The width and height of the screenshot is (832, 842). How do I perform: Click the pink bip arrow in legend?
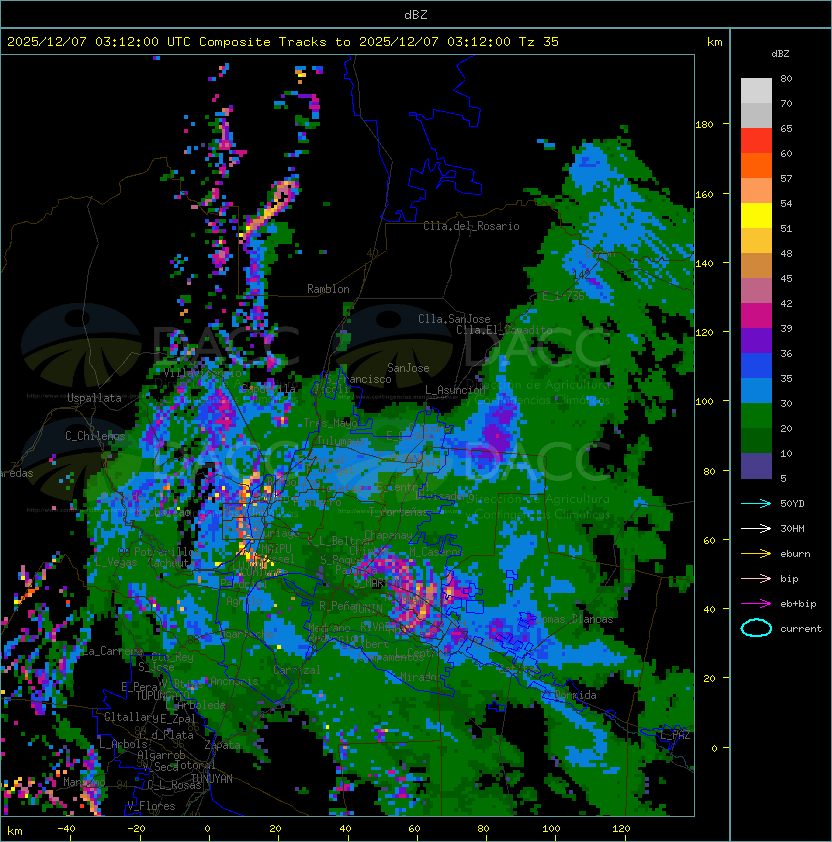click(756, 578)
